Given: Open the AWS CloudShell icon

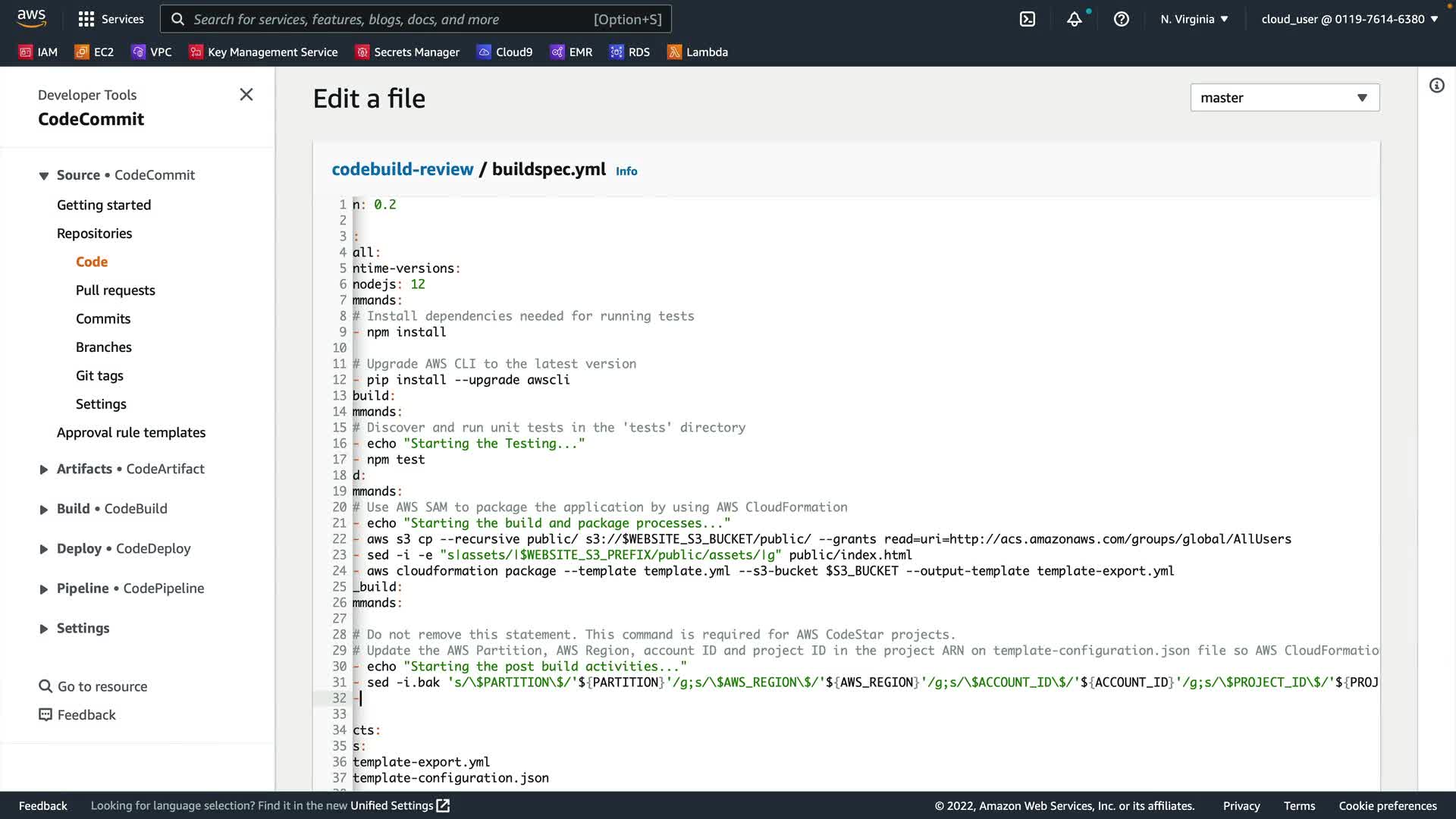Looking at the screenshot, I should click(1028, 19).
